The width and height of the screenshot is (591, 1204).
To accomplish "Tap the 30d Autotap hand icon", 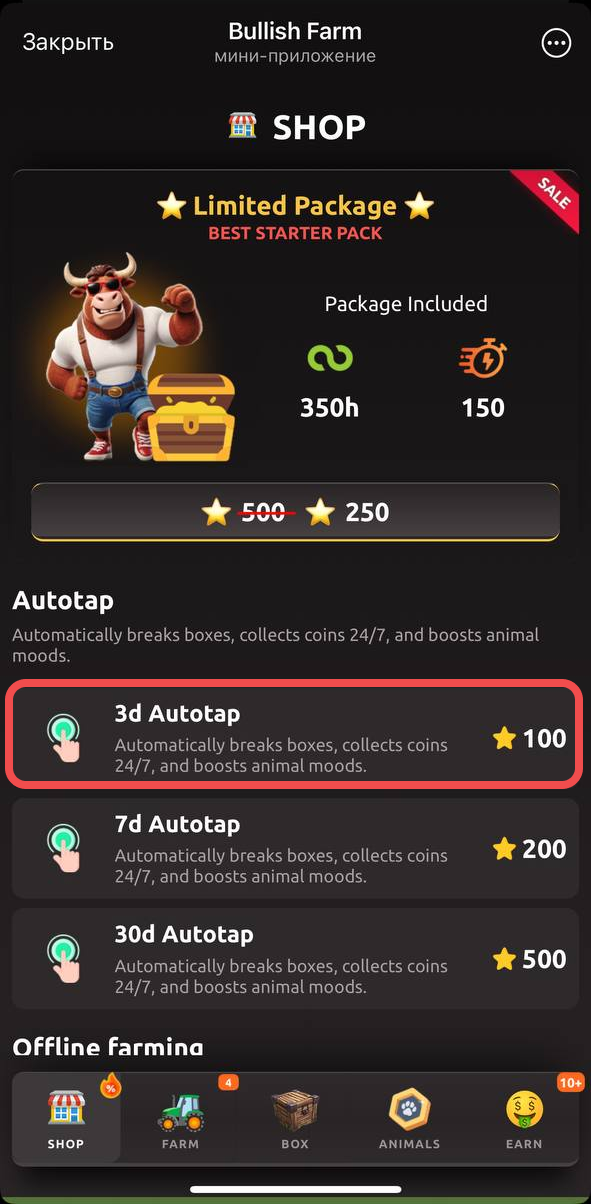I will [66, 959].
